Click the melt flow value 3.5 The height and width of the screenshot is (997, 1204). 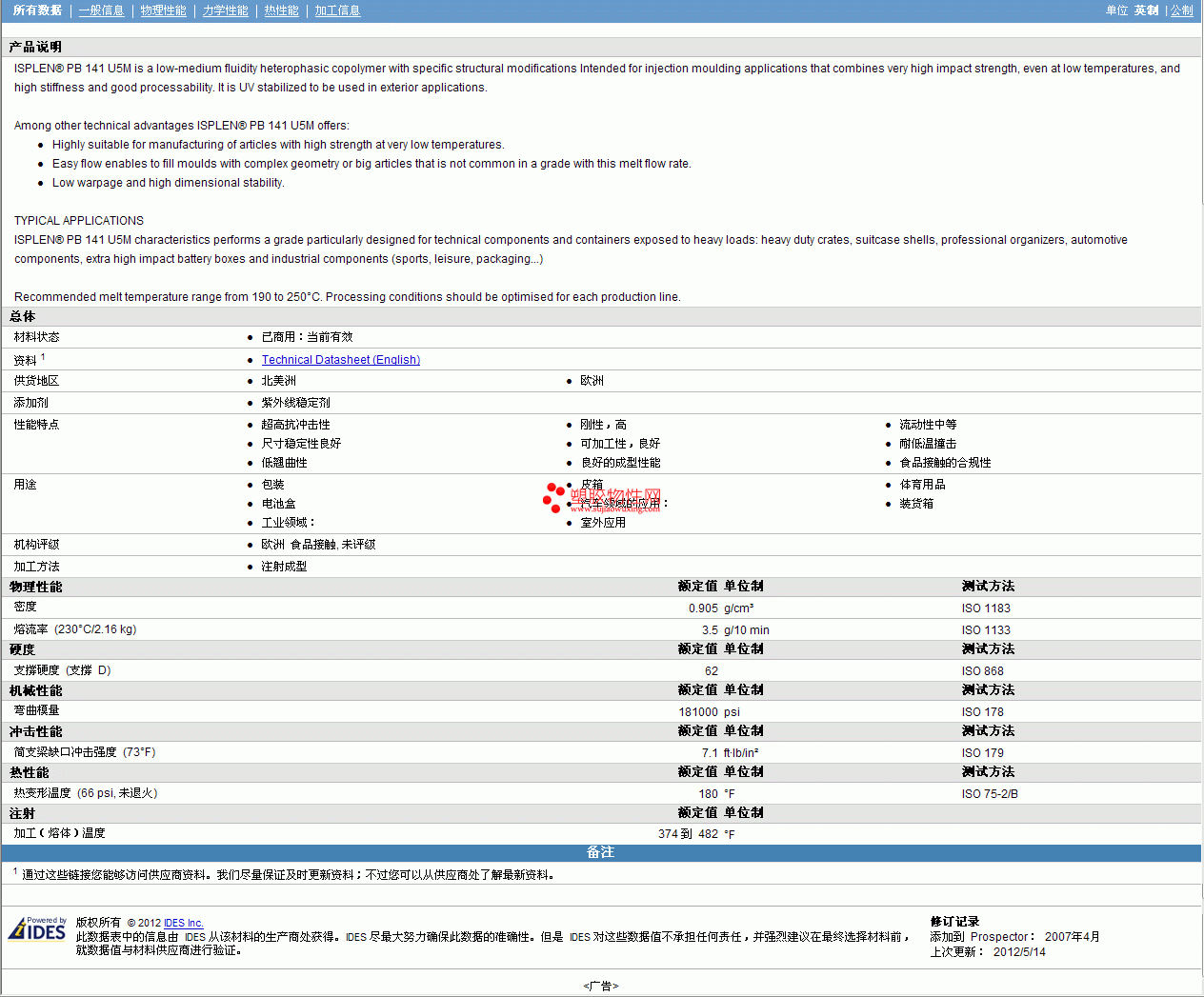tap(710, 630)
